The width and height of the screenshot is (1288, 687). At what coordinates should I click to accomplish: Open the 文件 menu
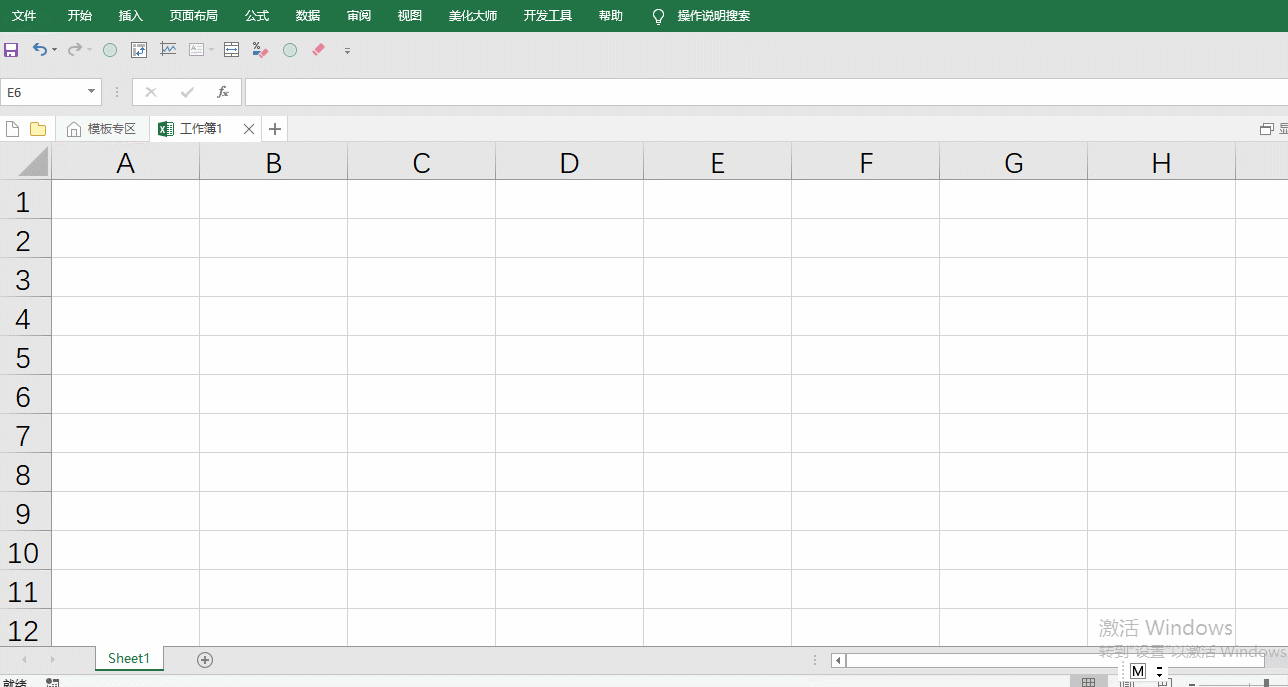coord(23,16)
